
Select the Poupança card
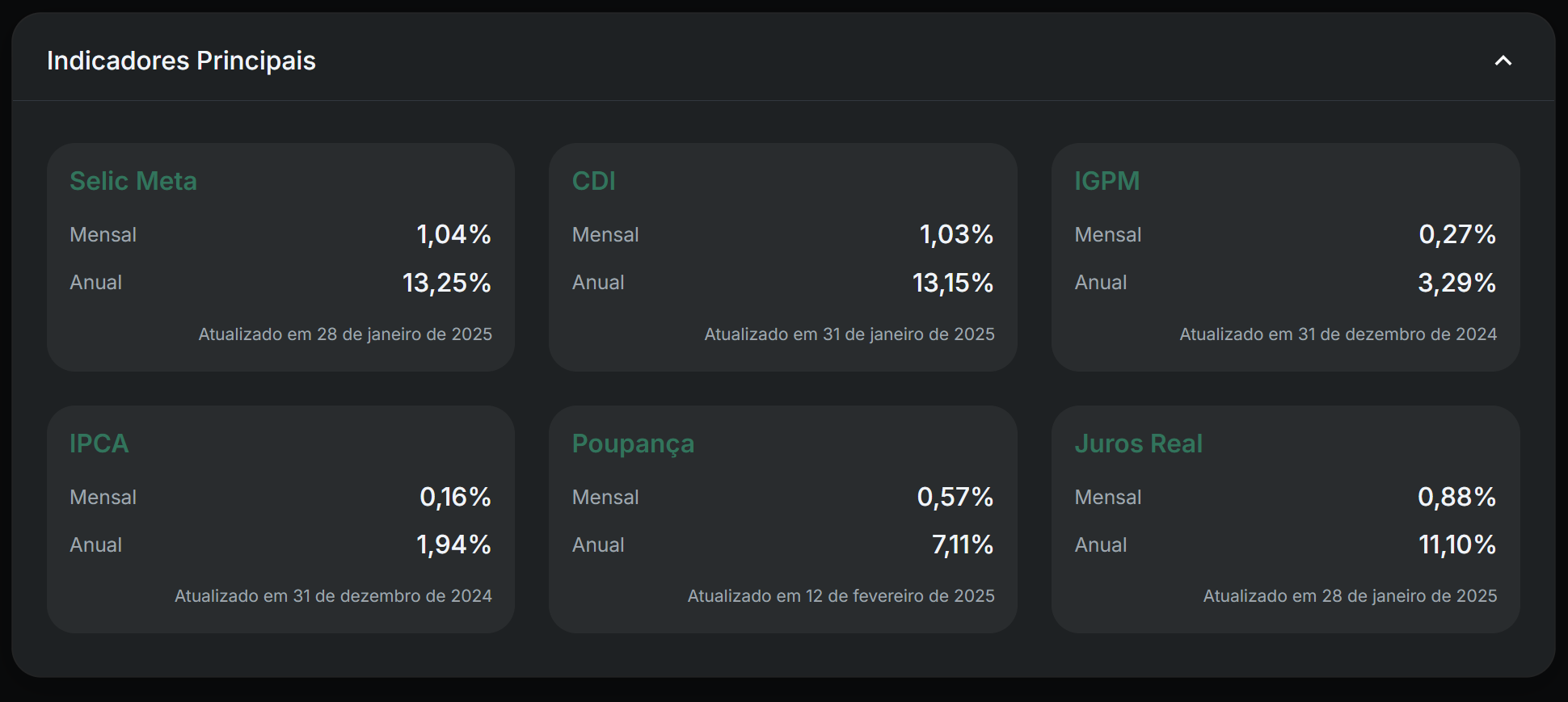pos(633,443)
